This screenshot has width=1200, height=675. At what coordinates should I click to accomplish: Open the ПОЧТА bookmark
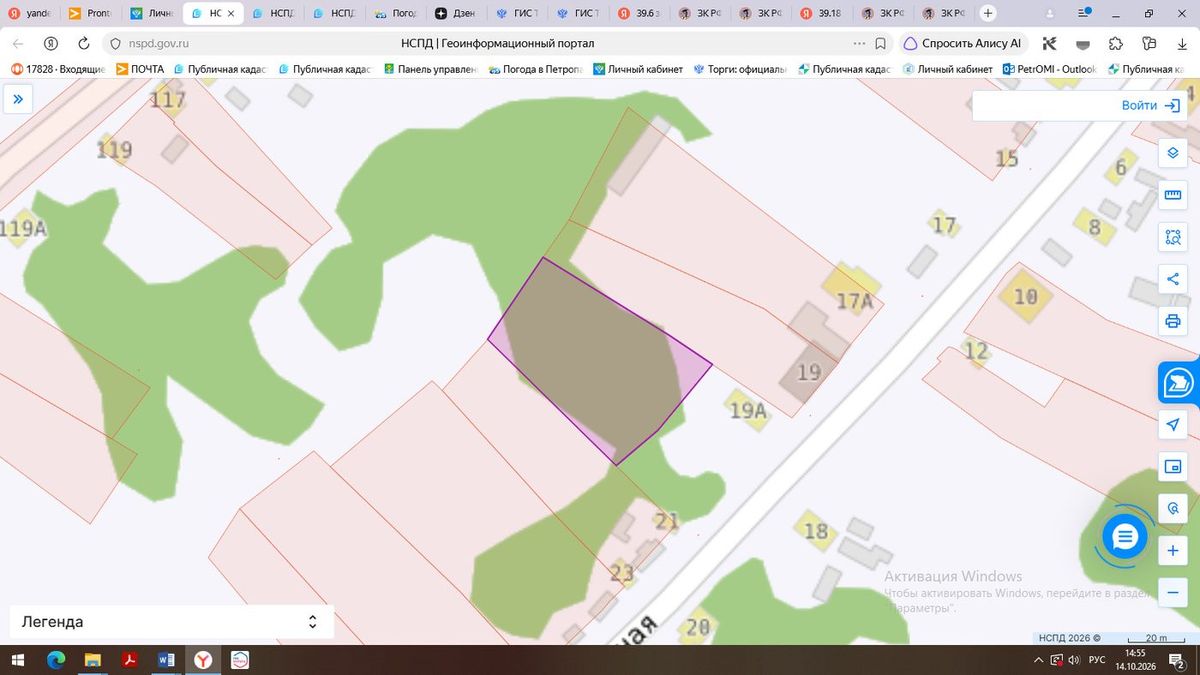click(139, 69)
